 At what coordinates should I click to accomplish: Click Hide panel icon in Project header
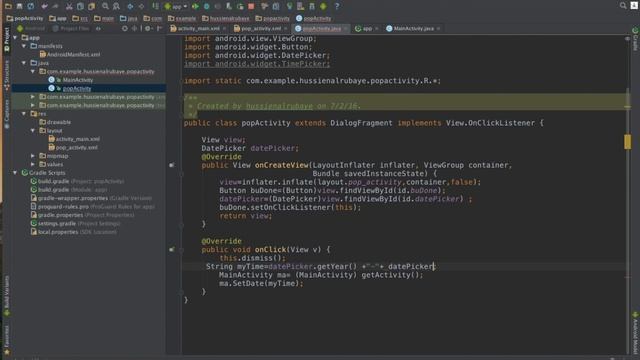point(159,29)
